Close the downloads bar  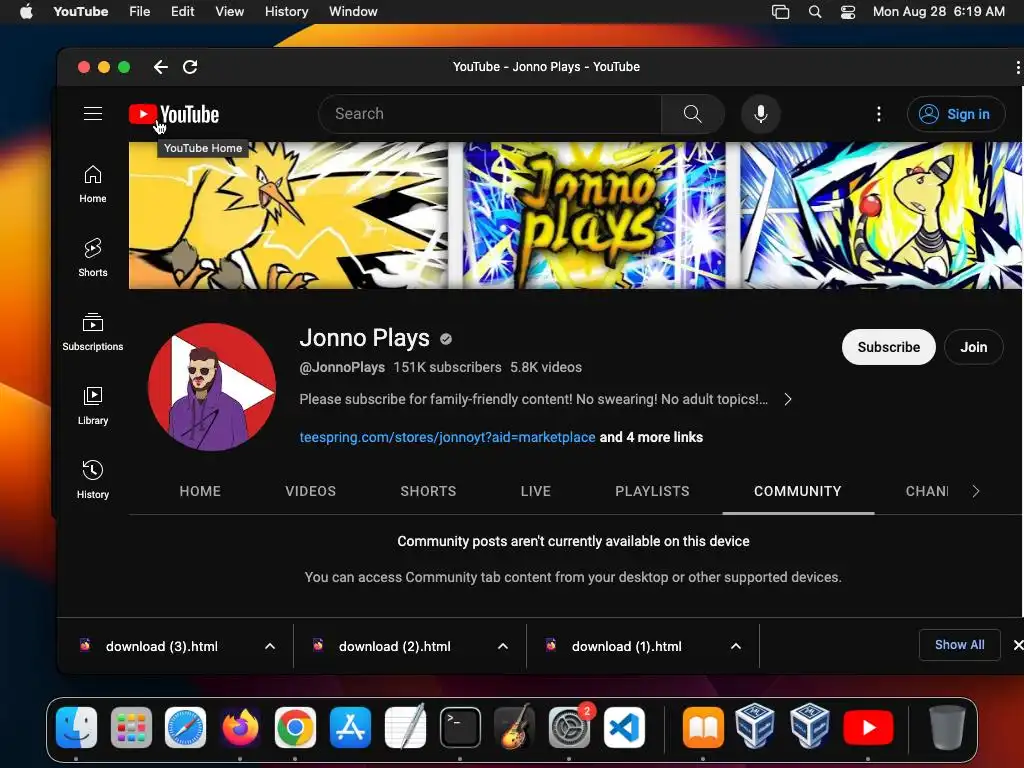pyautogui.click(x=1017, y=645)
